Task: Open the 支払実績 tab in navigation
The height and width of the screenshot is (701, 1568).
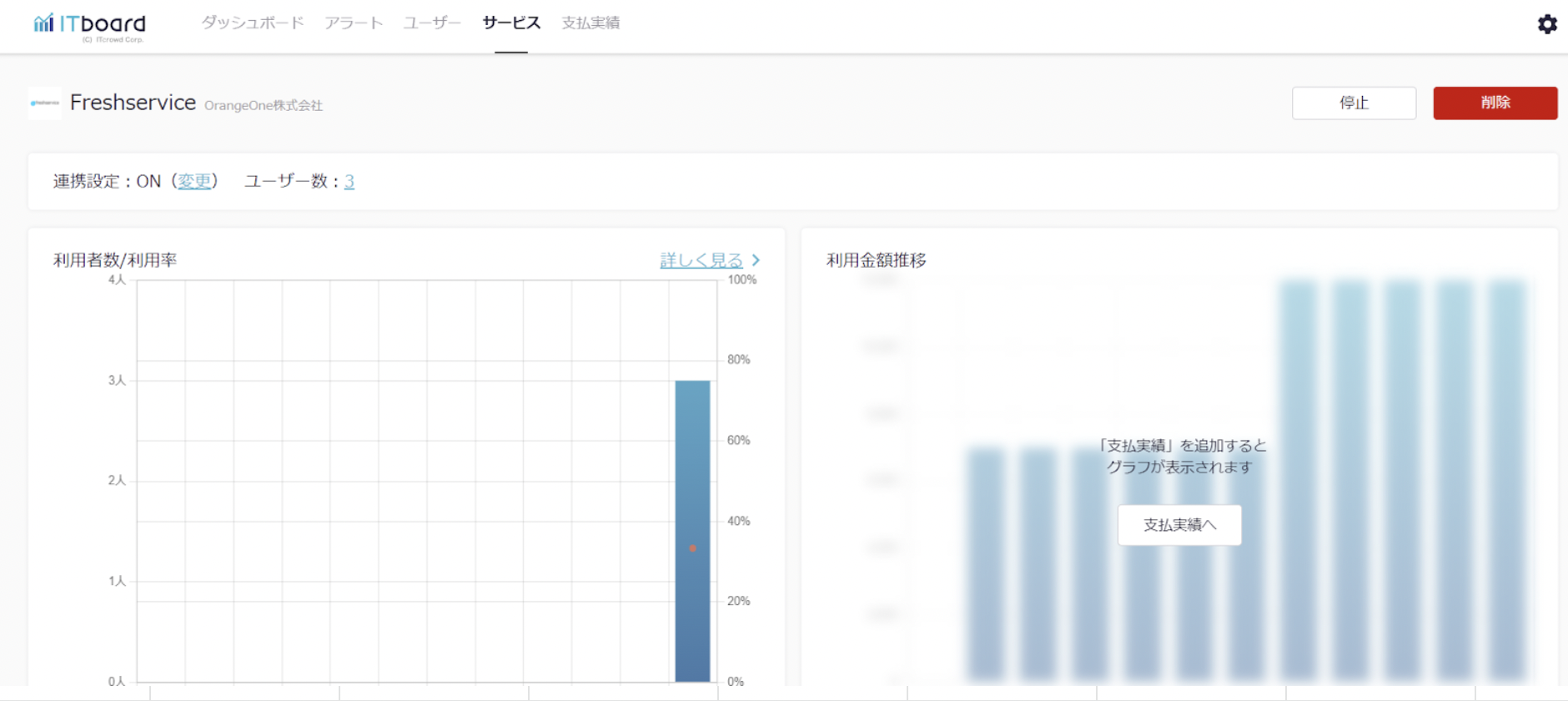Action: tap(591, 23)
